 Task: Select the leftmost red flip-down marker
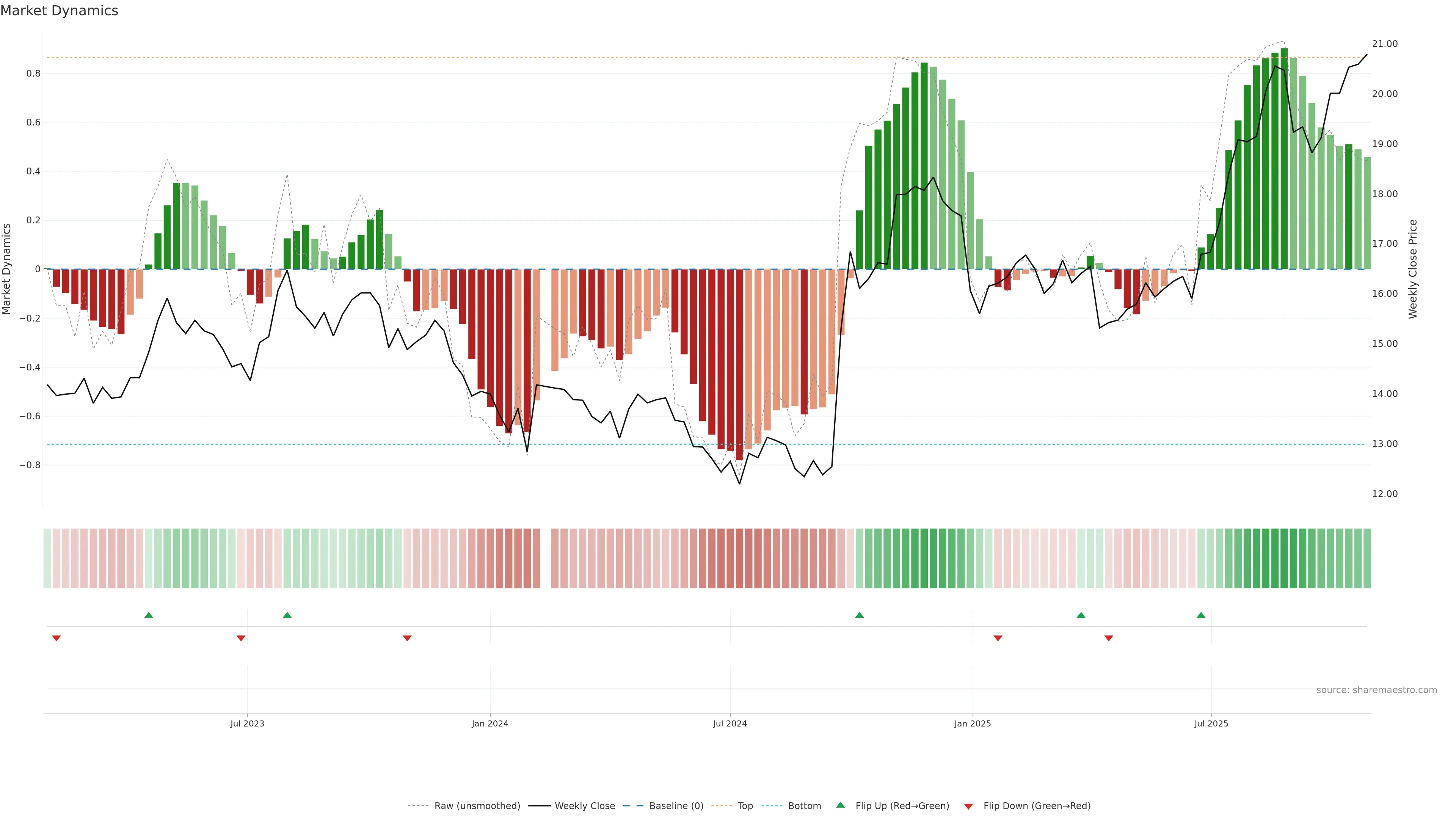point(56,638)
